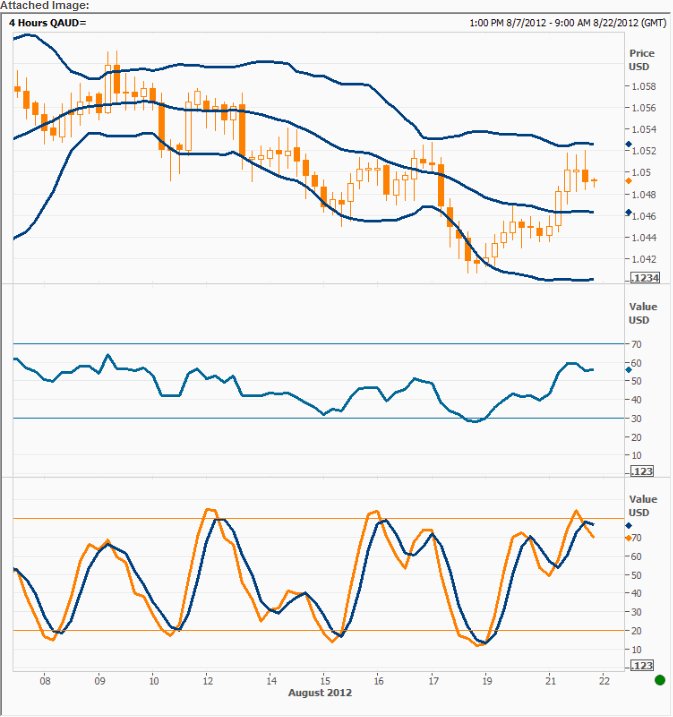Click the .1234 decimal precision button on price axis
Image resolution: width=673 pixels, height=717 pixels.
point(645,278)
